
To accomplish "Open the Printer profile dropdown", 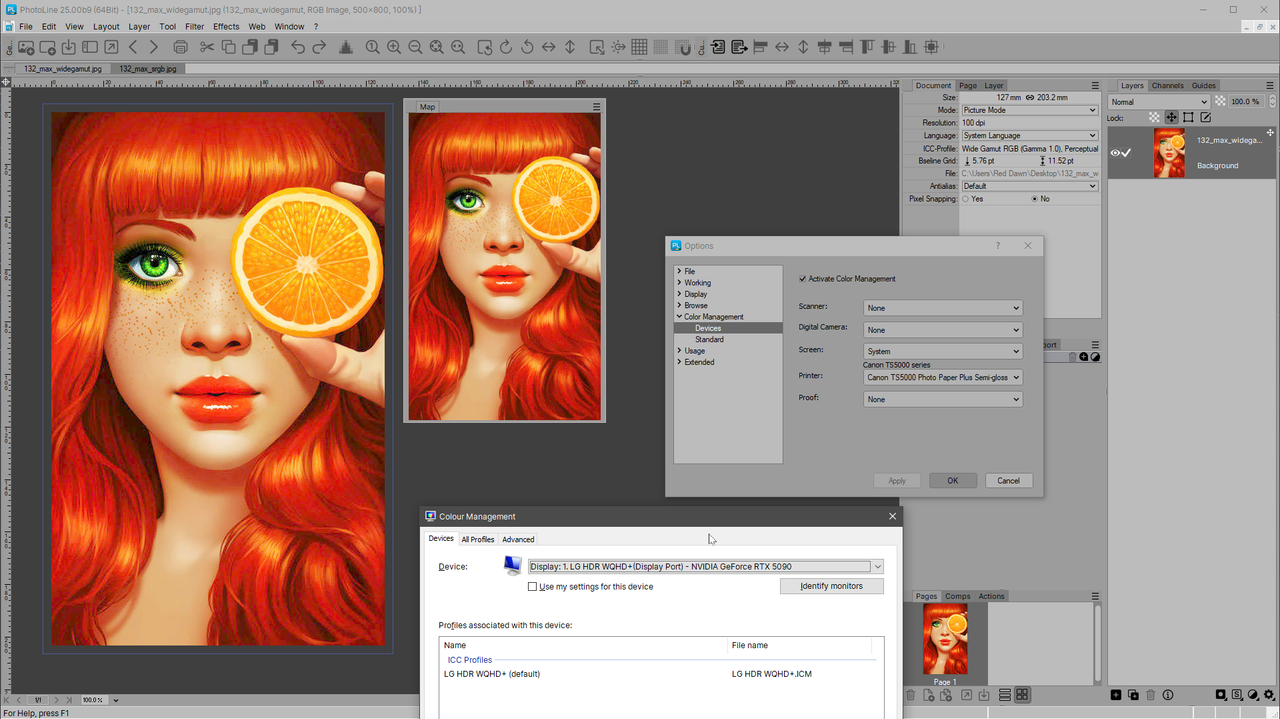I will point(942,378).
